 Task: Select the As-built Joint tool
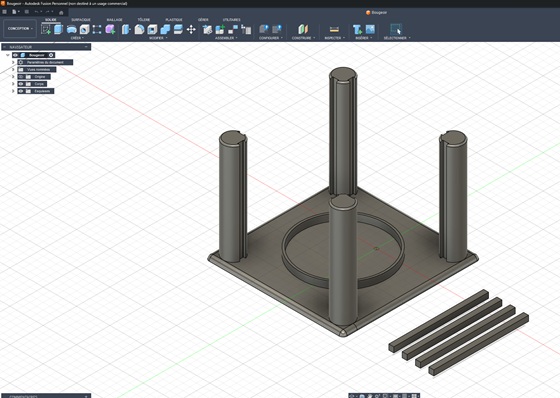click(233, 29)
